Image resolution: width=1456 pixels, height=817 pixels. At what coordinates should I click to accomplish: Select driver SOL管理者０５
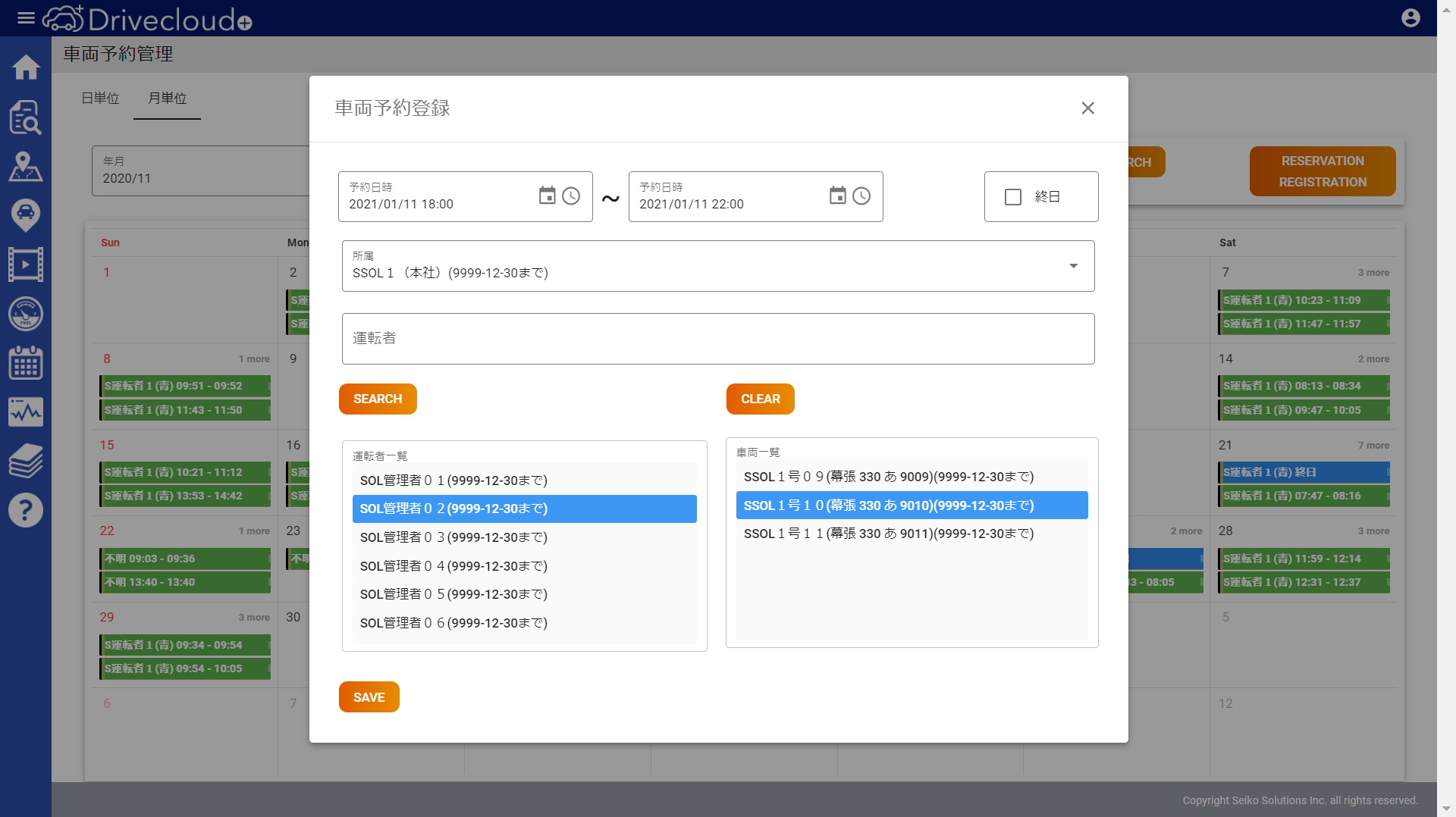coord(524,594)
